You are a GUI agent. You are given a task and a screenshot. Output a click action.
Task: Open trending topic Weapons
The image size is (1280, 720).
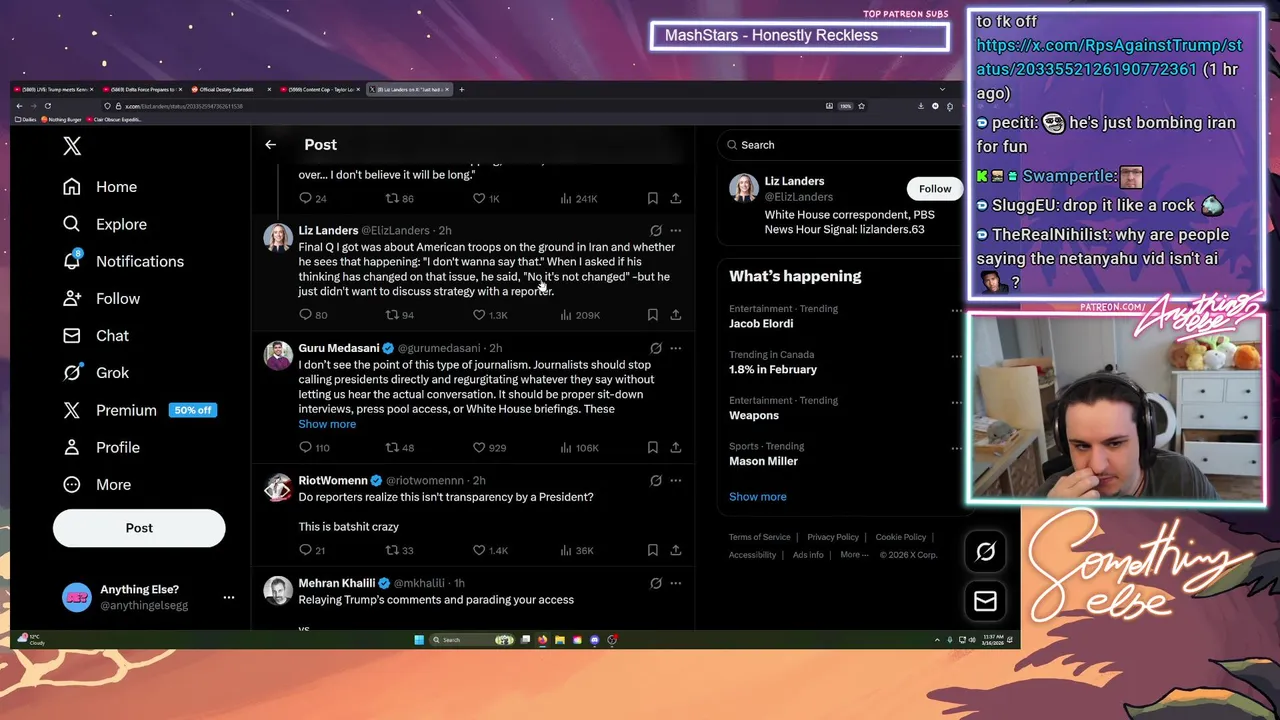coord(754,416)
